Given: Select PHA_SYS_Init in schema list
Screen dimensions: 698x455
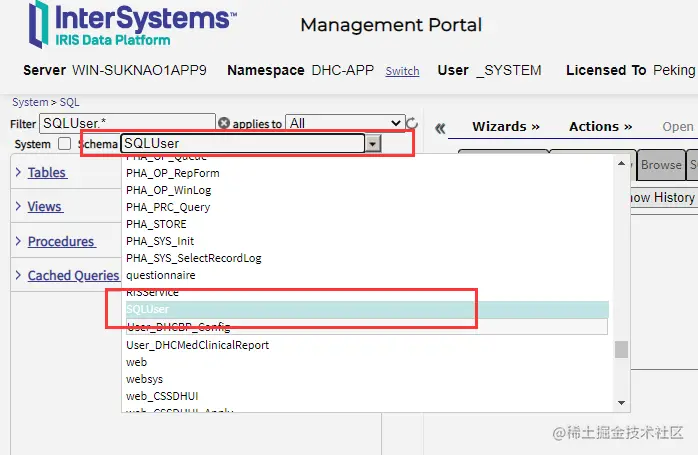Looking at the screenshot, I should [160, 241].
